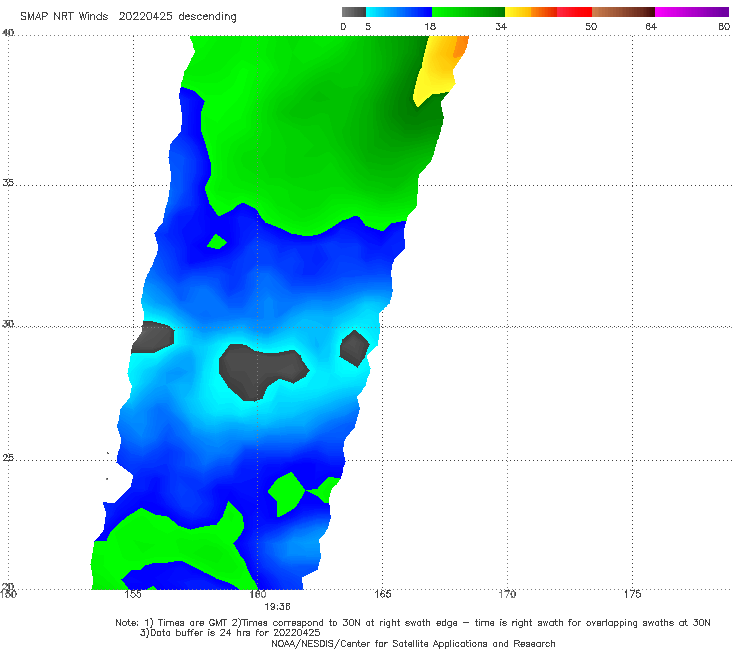Image resolution: width=740 pixels, height=650 pixels.
Task: Click the '80' label at the color bar's end
Action: (x=724, y=26)
